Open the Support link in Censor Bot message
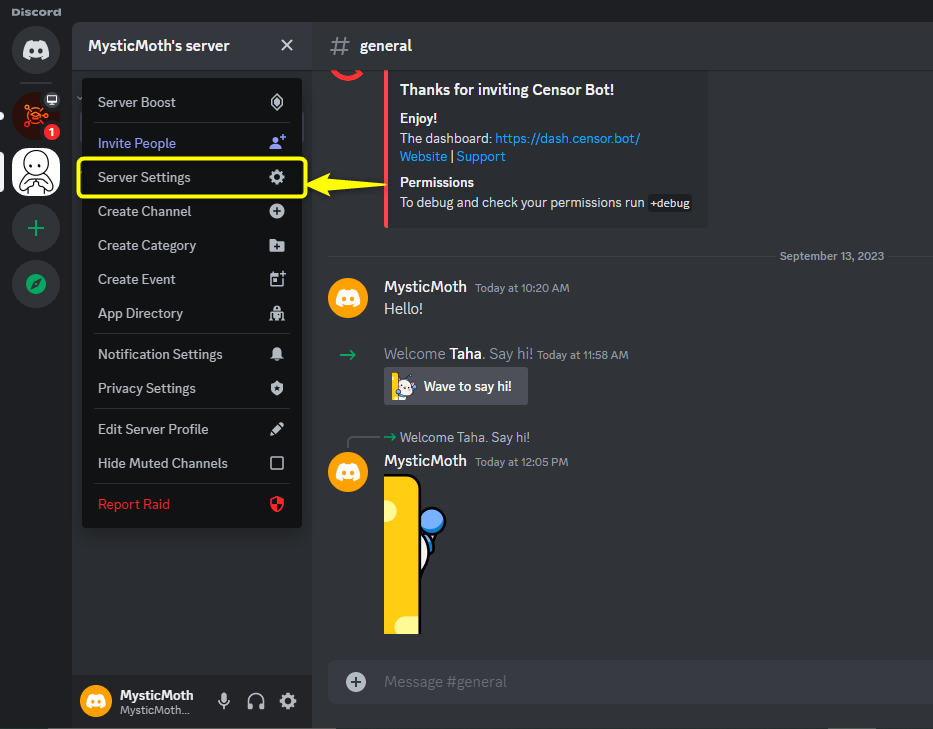 pos(481,157)
